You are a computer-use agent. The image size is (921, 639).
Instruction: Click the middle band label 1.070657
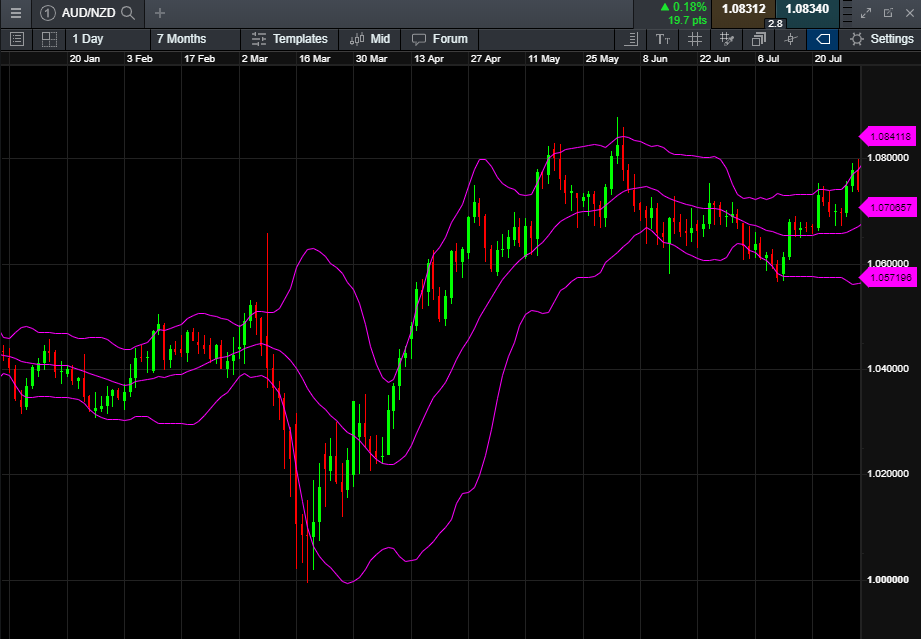[889, 208]
